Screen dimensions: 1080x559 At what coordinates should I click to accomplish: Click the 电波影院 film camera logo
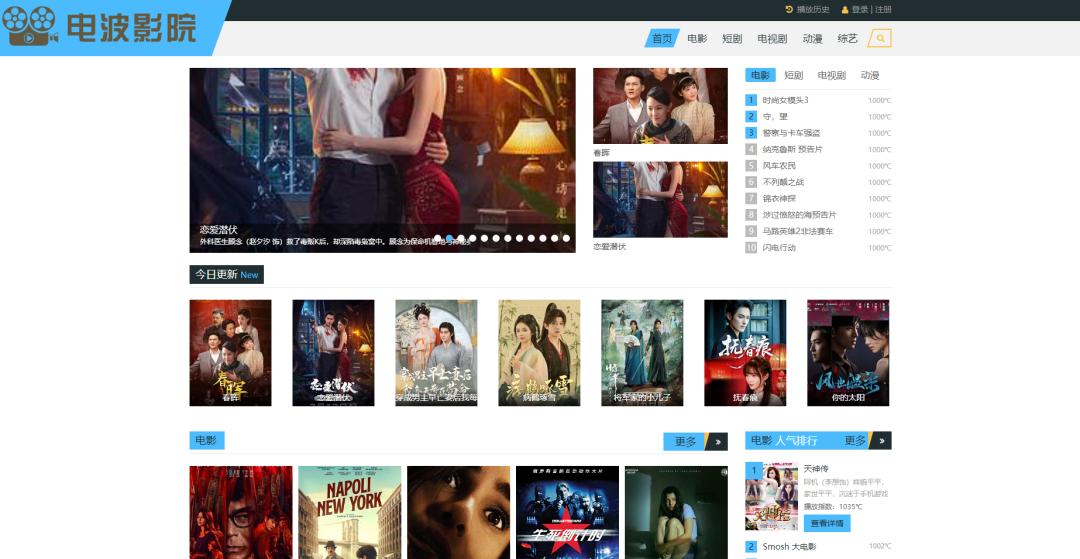point(30,27)
